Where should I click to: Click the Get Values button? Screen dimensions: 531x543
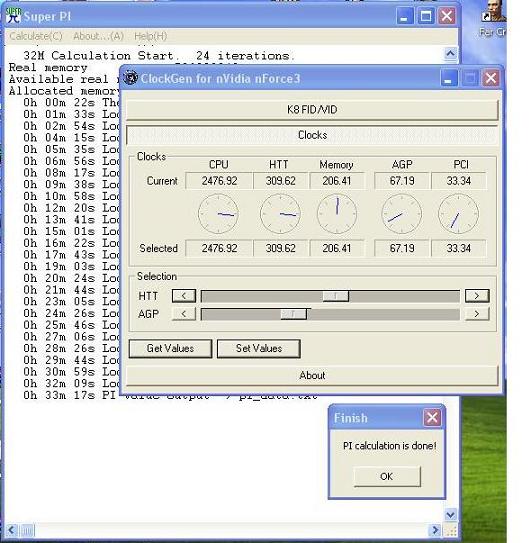click(x=170, y=348)
